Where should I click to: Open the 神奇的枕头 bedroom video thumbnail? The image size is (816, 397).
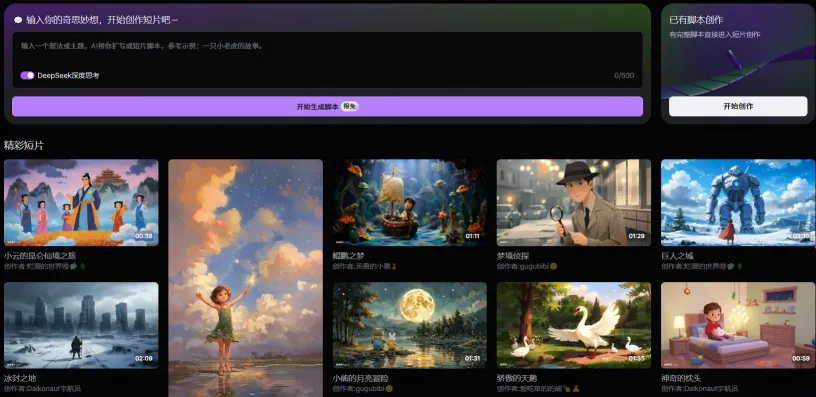click(x=738, y=325)
